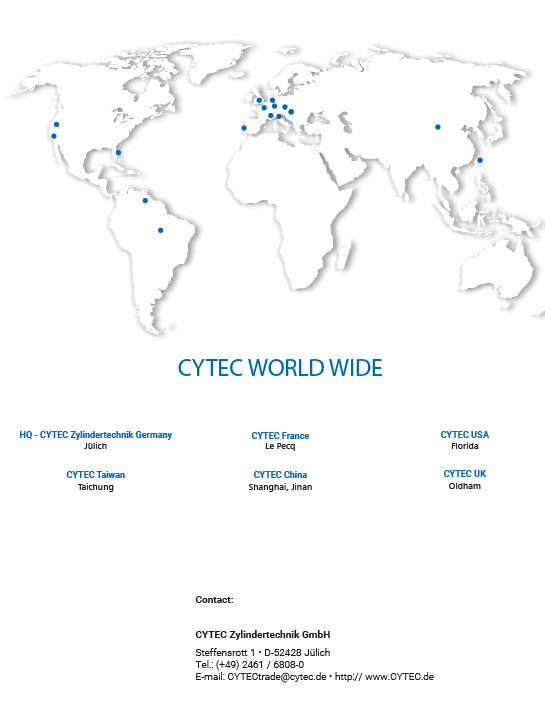545x701 pixels.
Task: Open the CYTECtrade@cytec.de email address
Action: (x=277, y=676)
